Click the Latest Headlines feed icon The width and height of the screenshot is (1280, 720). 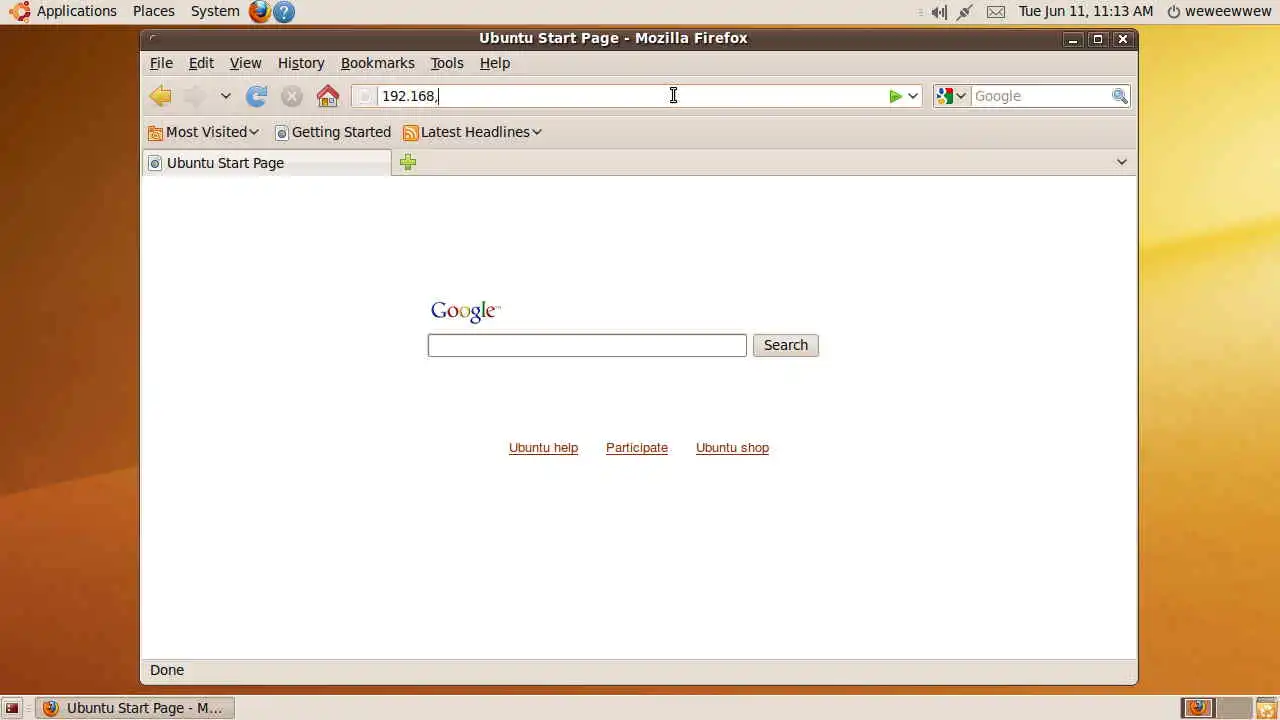[410, 132]
